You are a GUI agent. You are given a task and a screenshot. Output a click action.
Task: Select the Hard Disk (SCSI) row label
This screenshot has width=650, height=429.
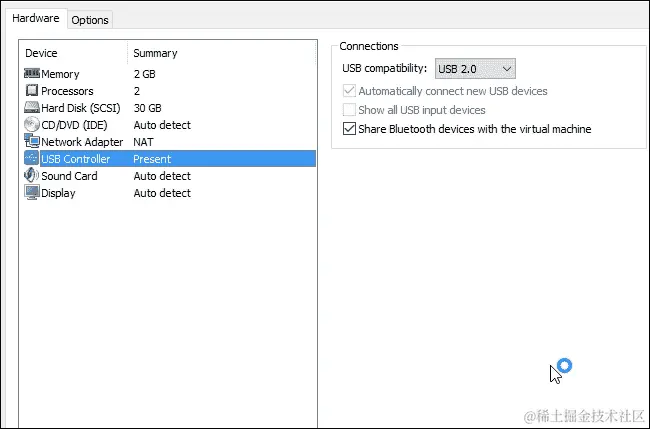pos(81,108)
